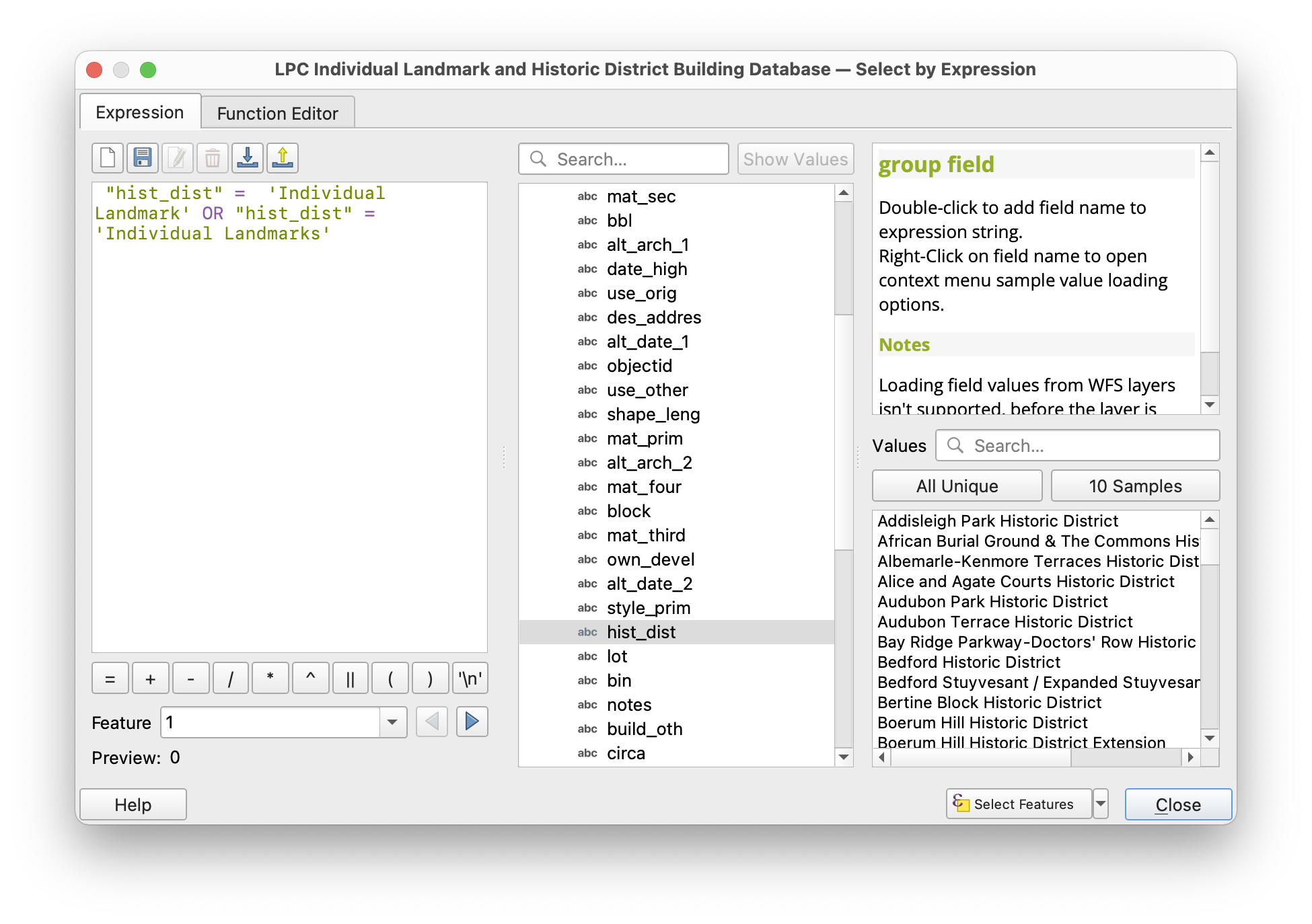The image size is (1312, 924).
Task: Click the Export user expressions icon
Action: click(283, 159)
